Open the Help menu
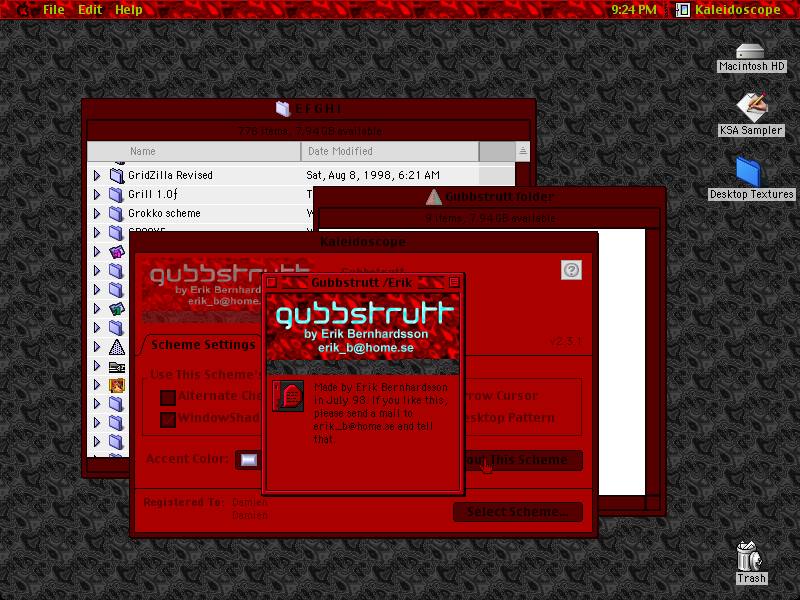 click(129, 9)
